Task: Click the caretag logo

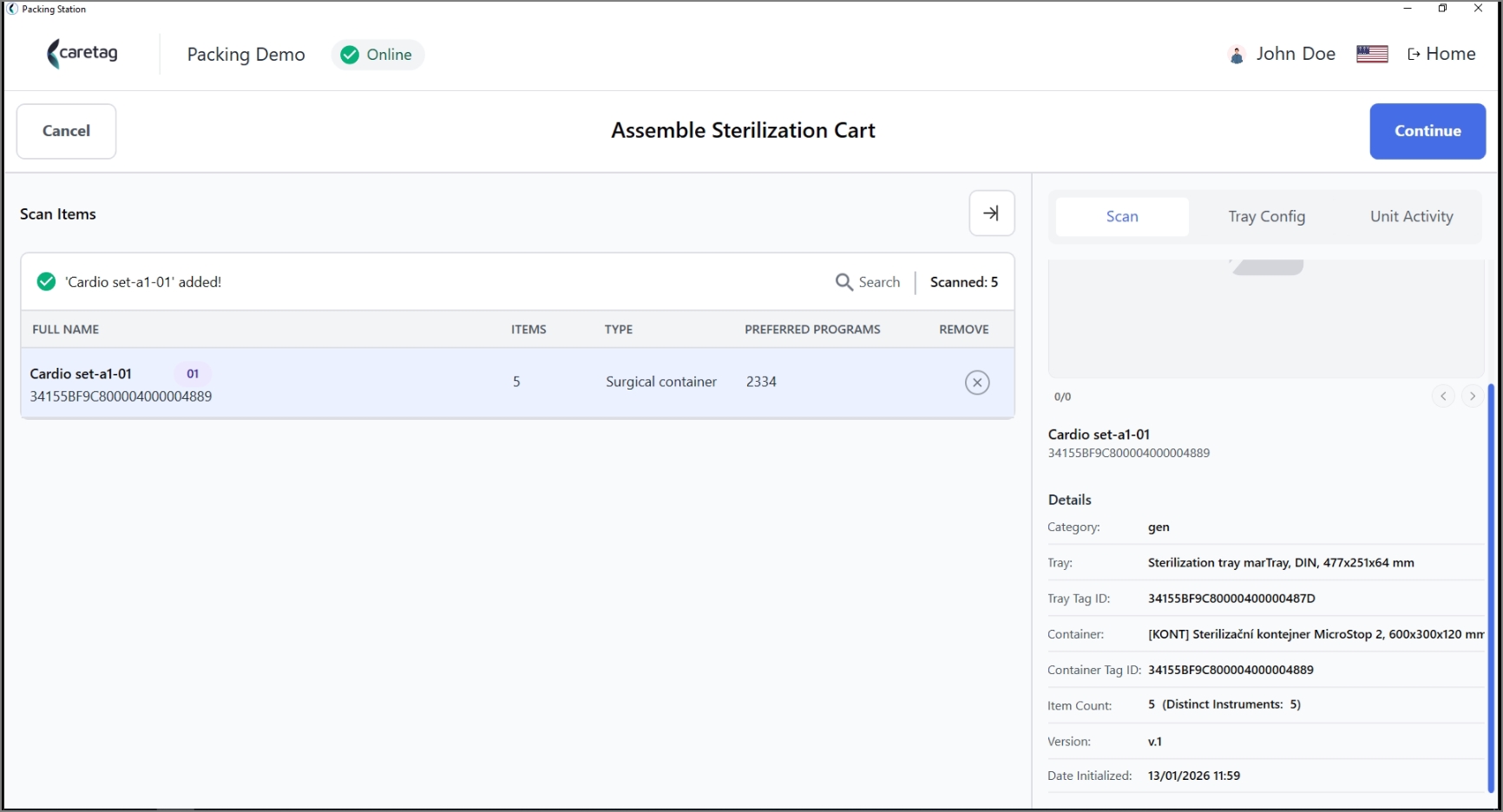Action: [x=82, y=54]
